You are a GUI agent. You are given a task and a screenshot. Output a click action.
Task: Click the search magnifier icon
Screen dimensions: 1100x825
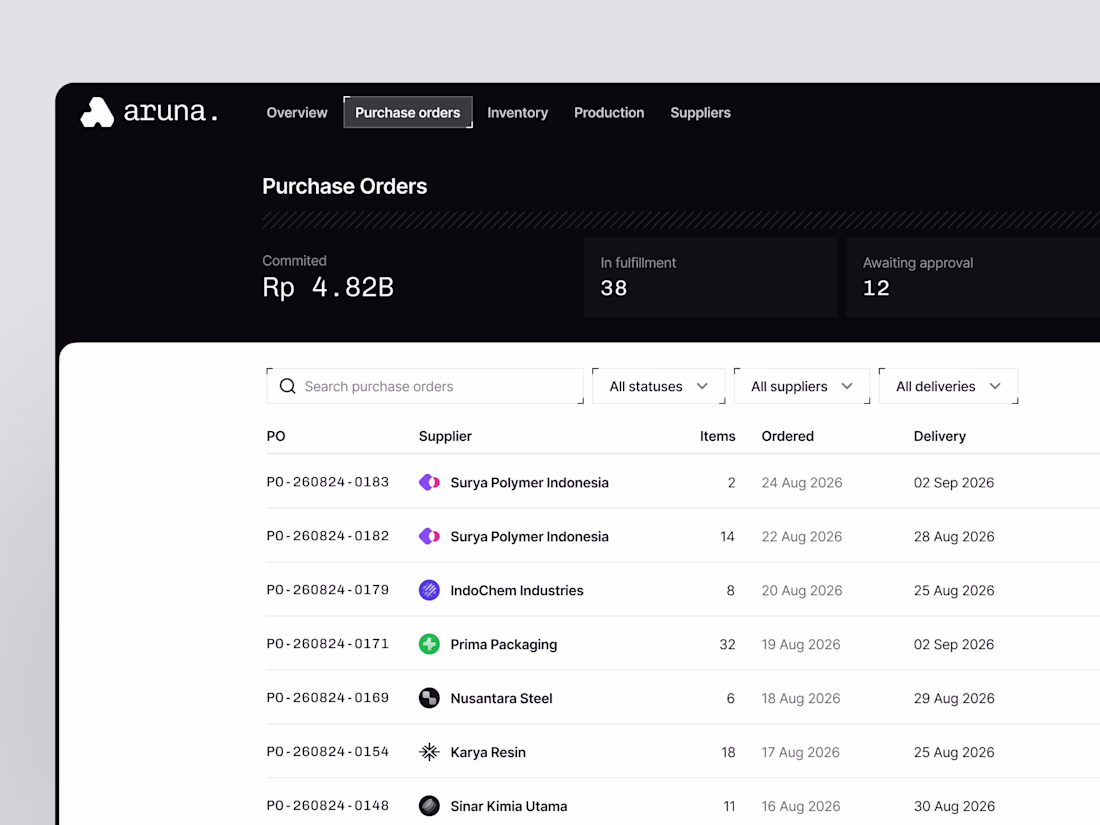coord(288,386)
